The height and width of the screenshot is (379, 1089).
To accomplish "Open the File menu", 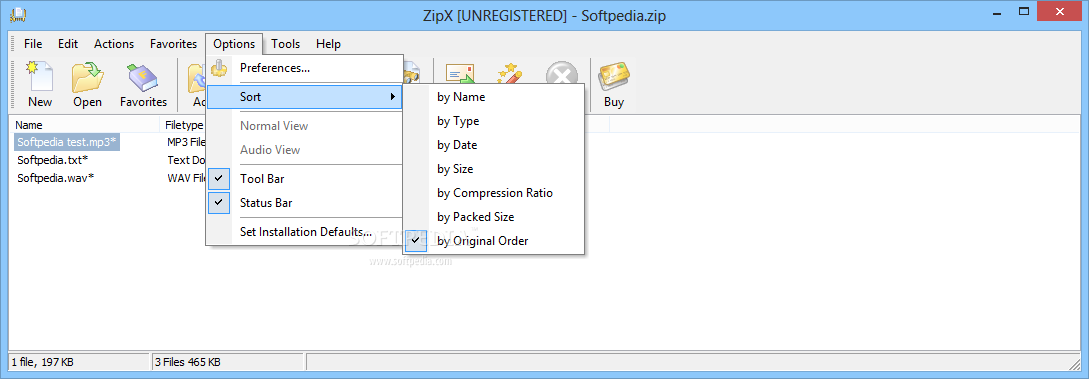I will coord(33,44).
